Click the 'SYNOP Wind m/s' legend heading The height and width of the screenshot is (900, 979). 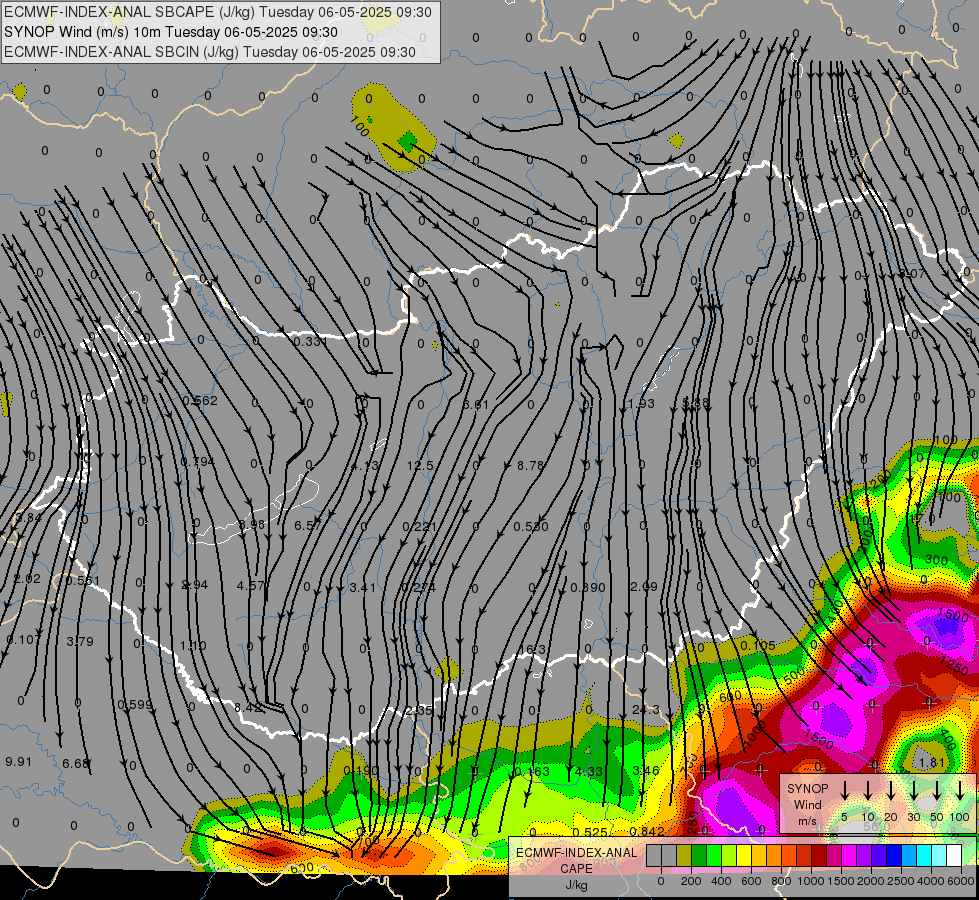coord(808,804)
